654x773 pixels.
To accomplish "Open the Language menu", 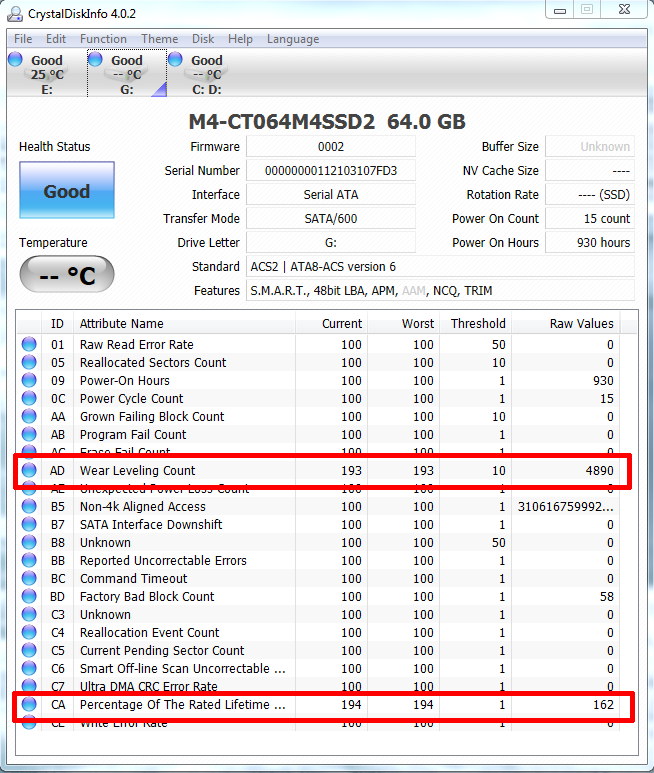I will tap(293, 39).
